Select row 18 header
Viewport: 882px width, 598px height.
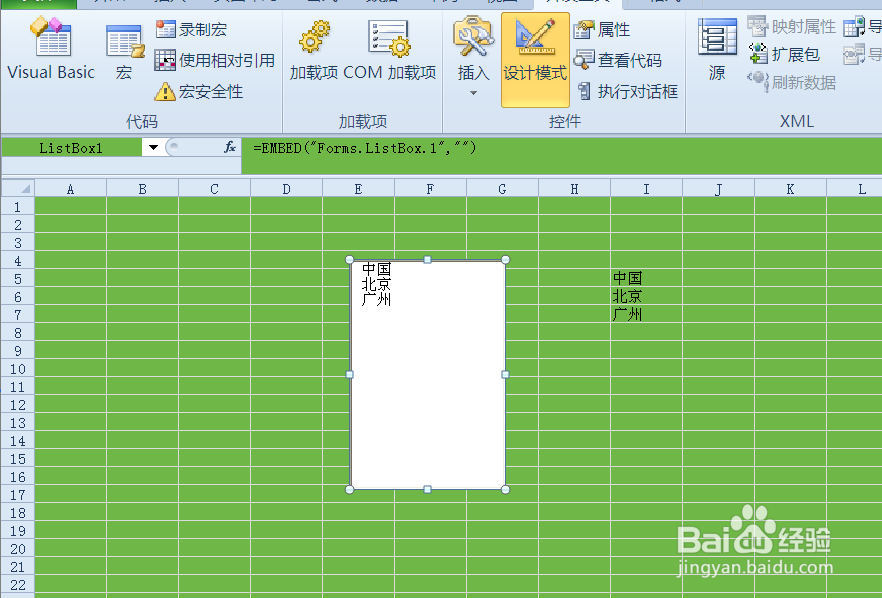(x=17, y=512)
